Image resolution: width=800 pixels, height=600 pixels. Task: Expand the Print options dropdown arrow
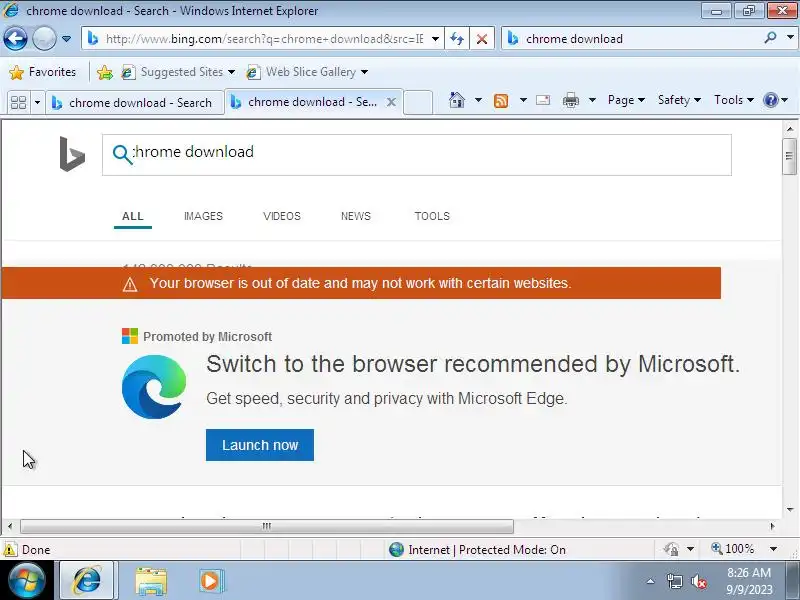(592, 100)
